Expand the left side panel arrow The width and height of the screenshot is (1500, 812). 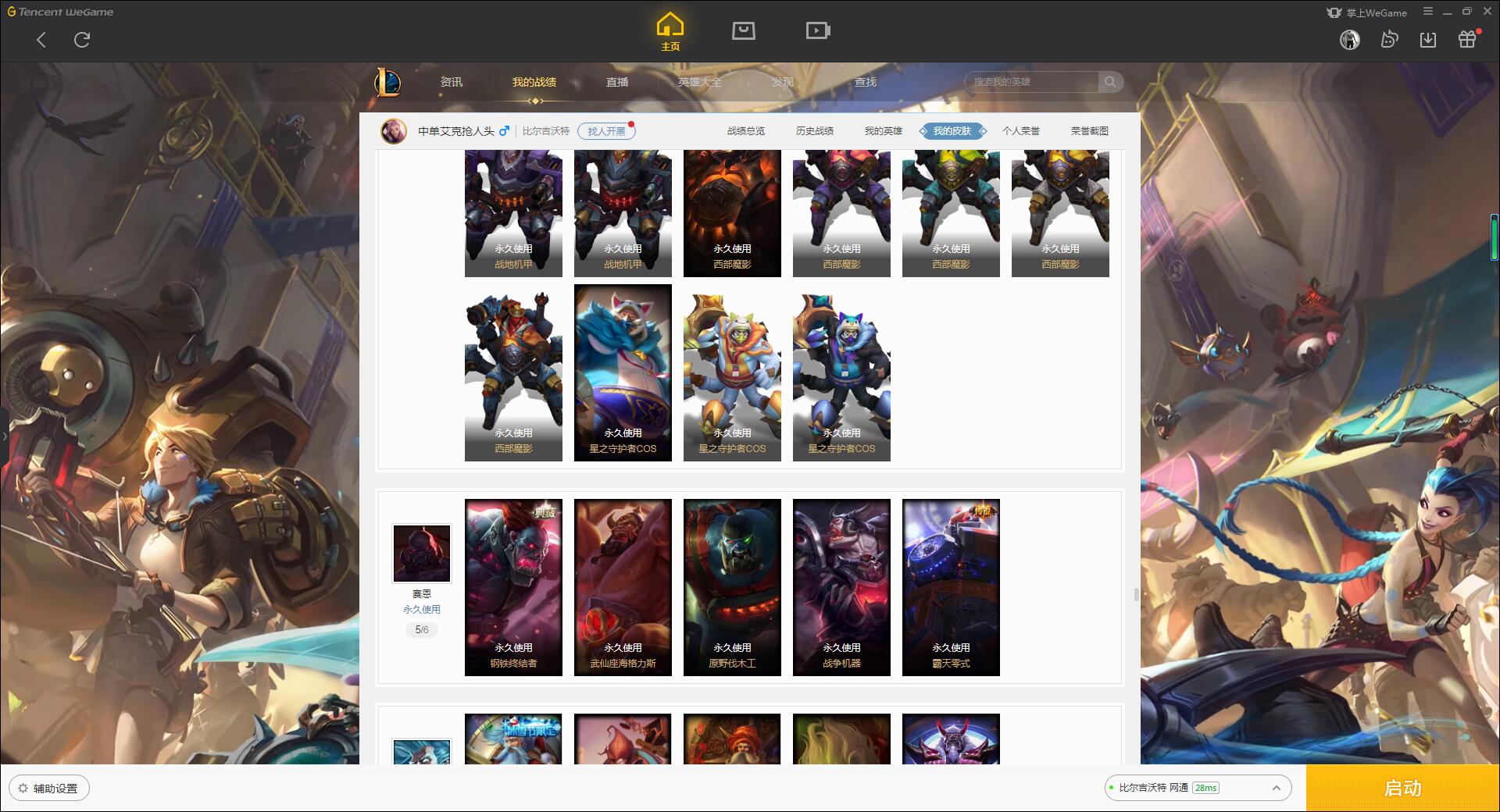click(4, 436)
